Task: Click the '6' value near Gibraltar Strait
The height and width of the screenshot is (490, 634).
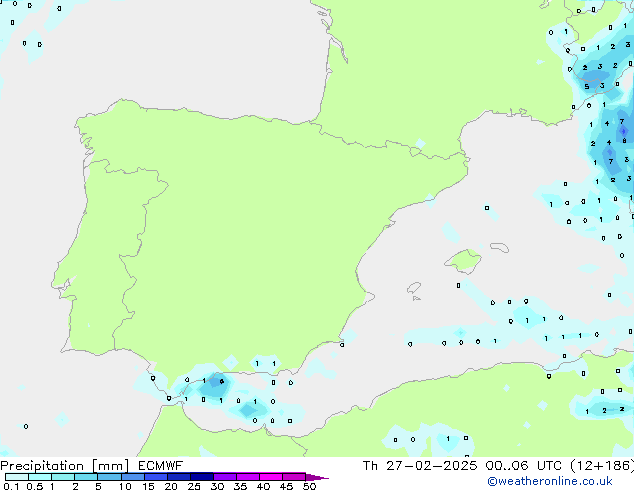Action: pyautogui.click(x=222, y=381)
